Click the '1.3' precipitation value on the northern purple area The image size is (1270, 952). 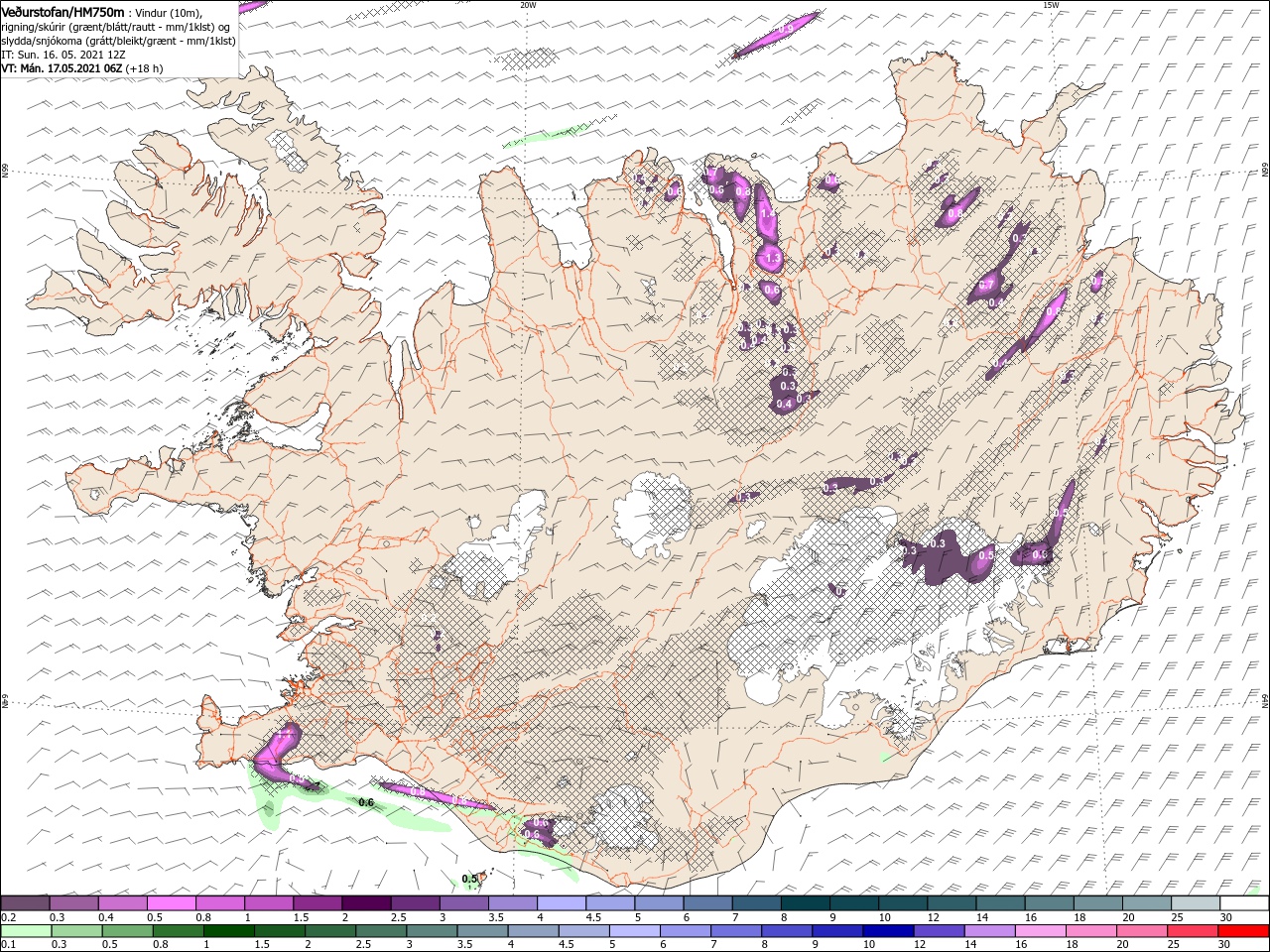tap(773, 258)
